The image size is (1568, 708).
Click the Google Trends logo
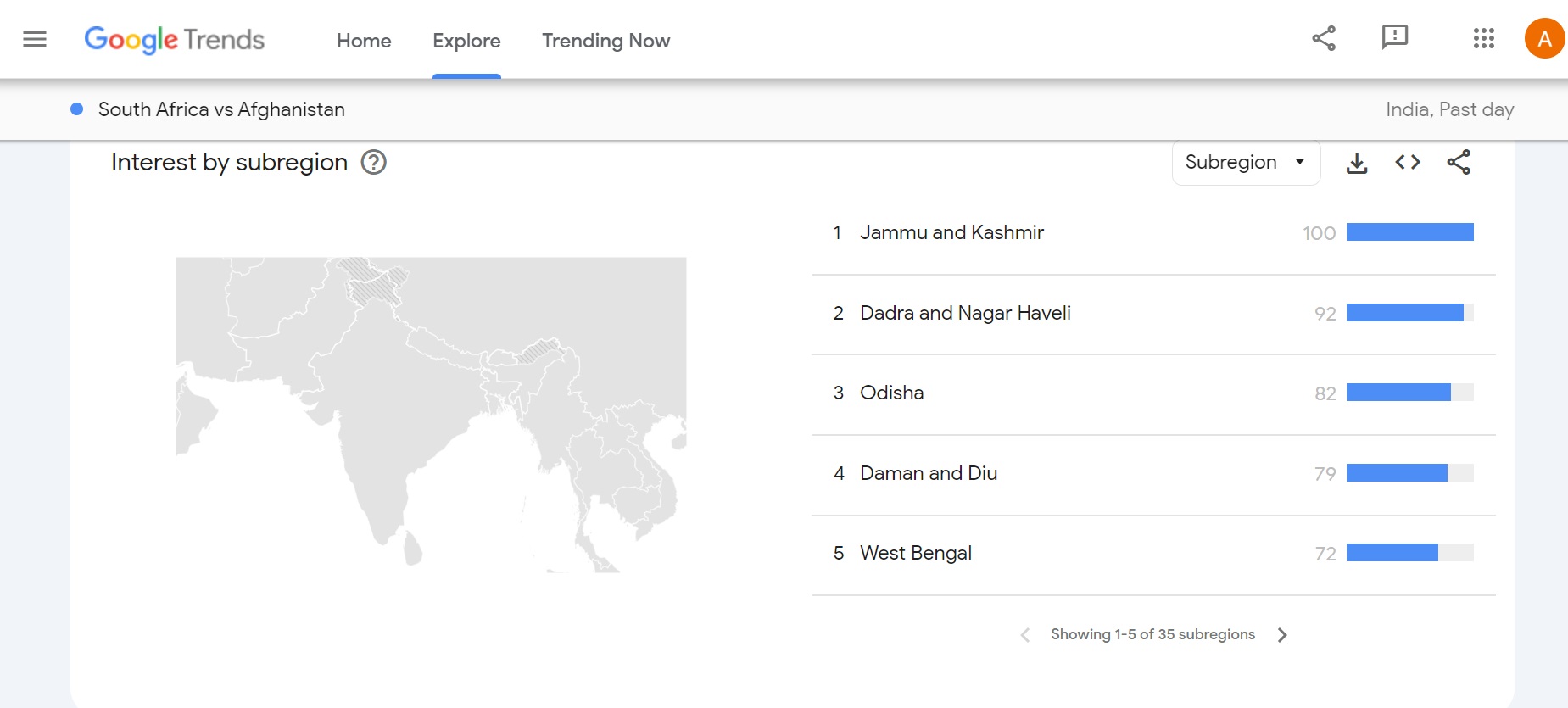(175, 40)
